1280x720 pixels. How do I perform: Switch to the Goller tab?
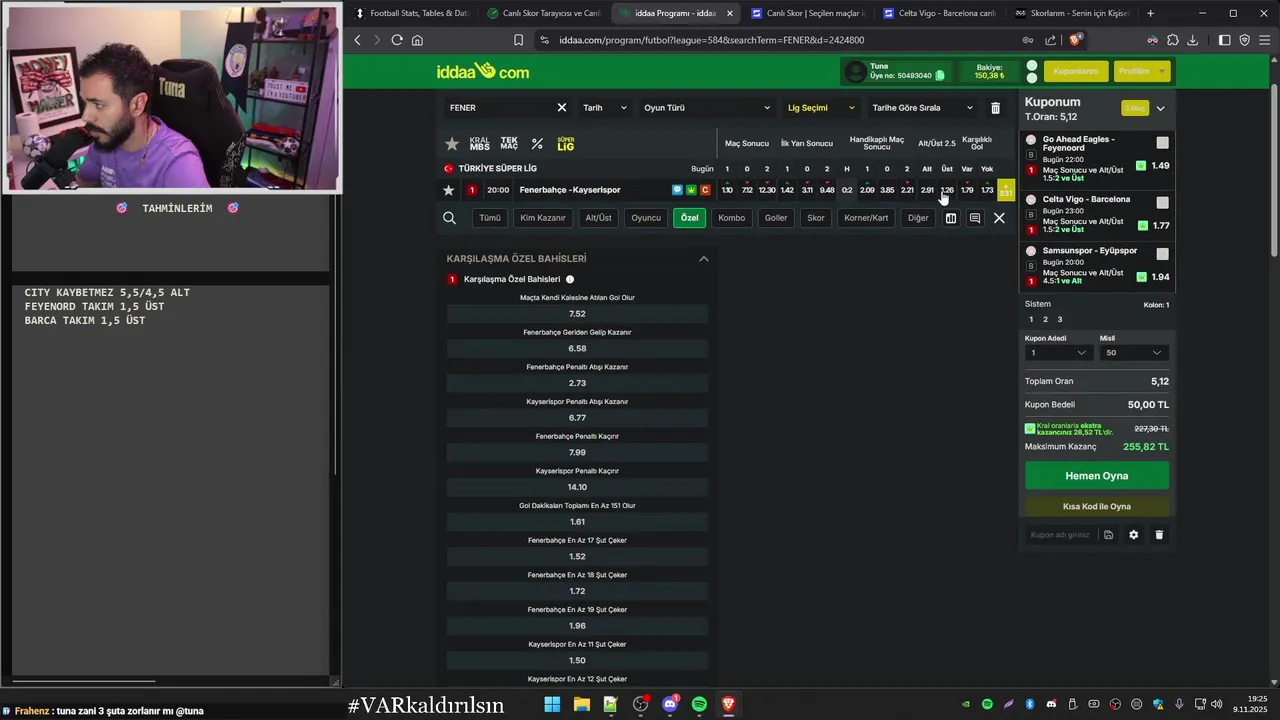point(776,218)
